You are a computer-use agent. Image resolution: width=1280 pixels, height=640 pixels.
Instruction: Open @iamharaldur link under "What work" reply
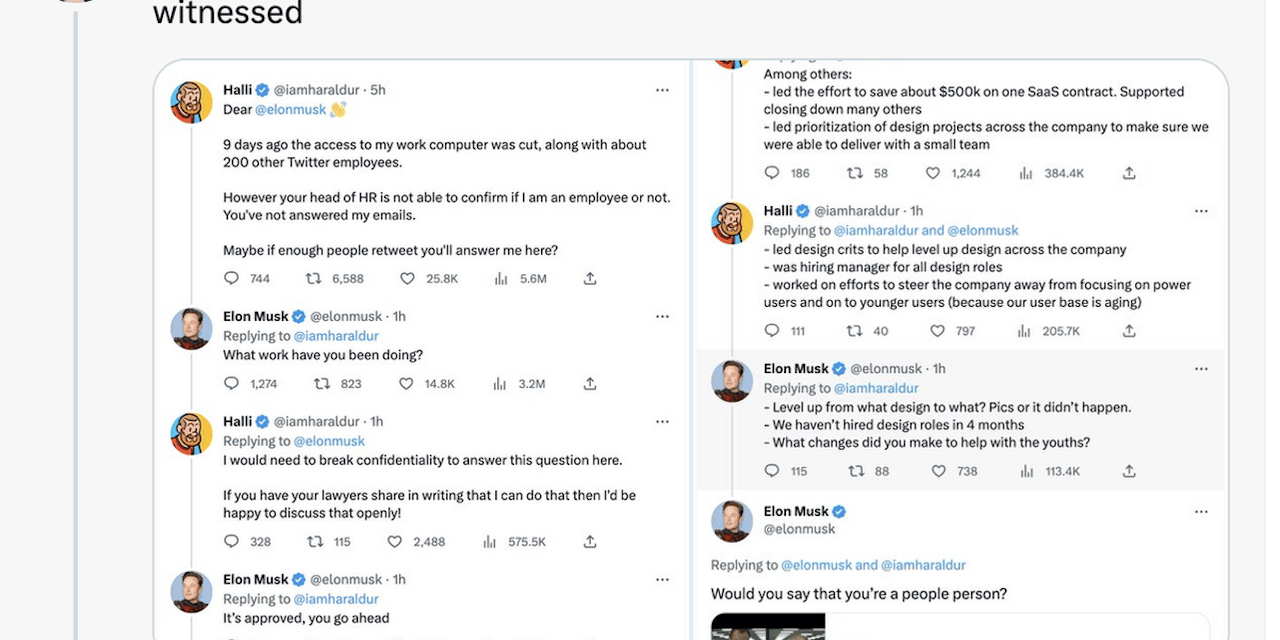336,336
